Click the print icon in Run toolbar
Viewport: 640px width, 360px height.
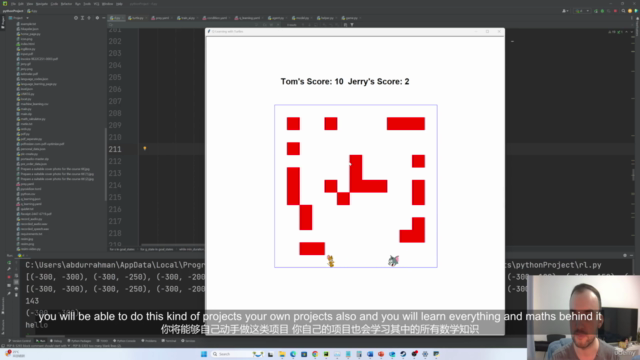16,289
